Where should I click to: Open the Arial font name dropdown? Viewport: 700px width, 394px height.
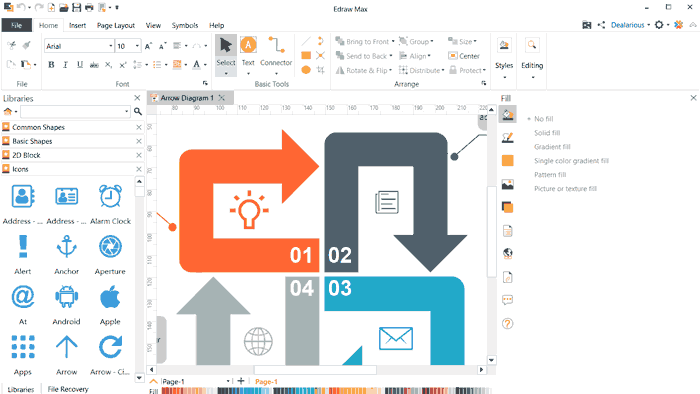(110, 46)
